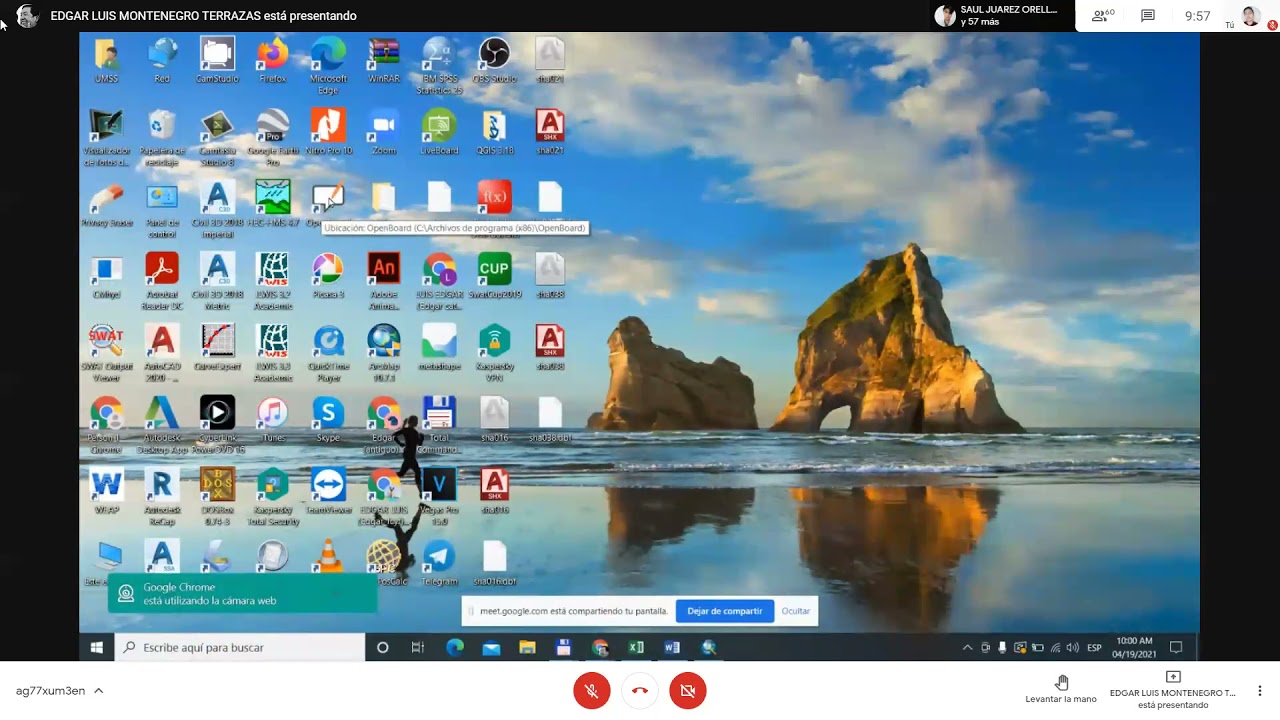Hang up the Google Meet call
1280x720 pixels.
coord(640,690)
